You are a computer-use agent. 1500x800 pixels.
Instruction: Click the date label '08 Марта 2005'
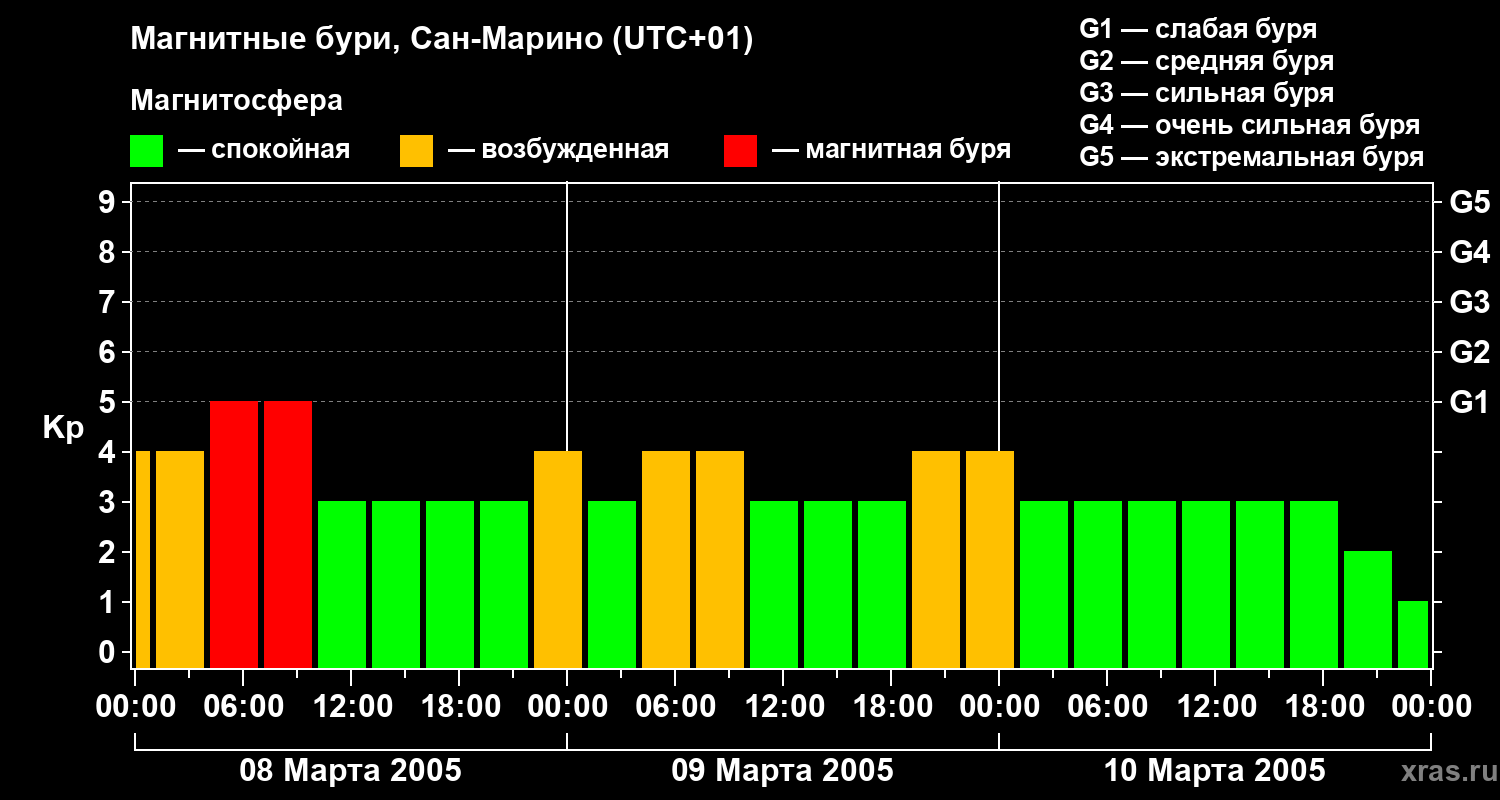pos(350,771)
